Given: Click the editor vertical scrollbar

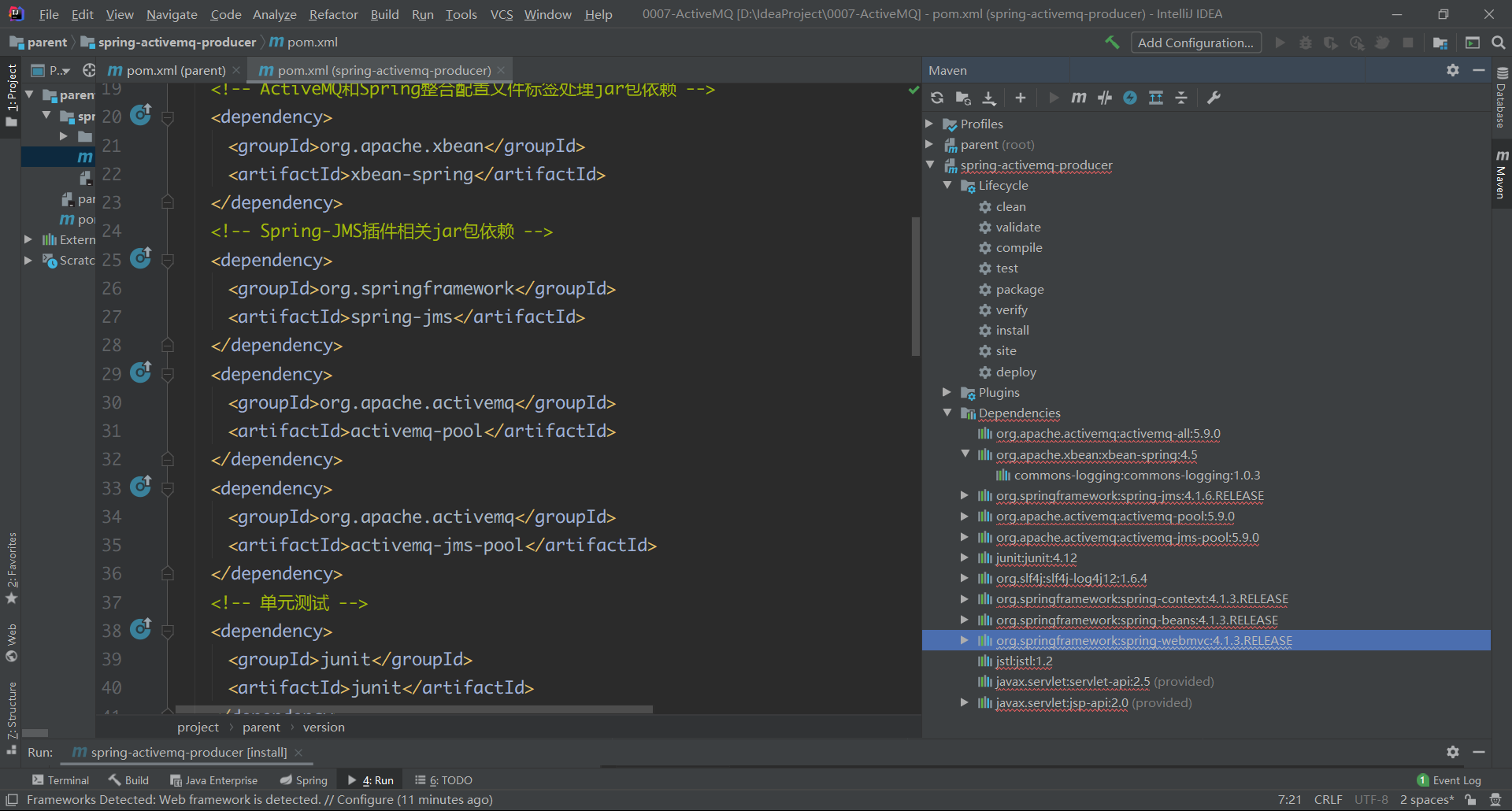Looking at the screenshot, I should click(x=916, y=287).
